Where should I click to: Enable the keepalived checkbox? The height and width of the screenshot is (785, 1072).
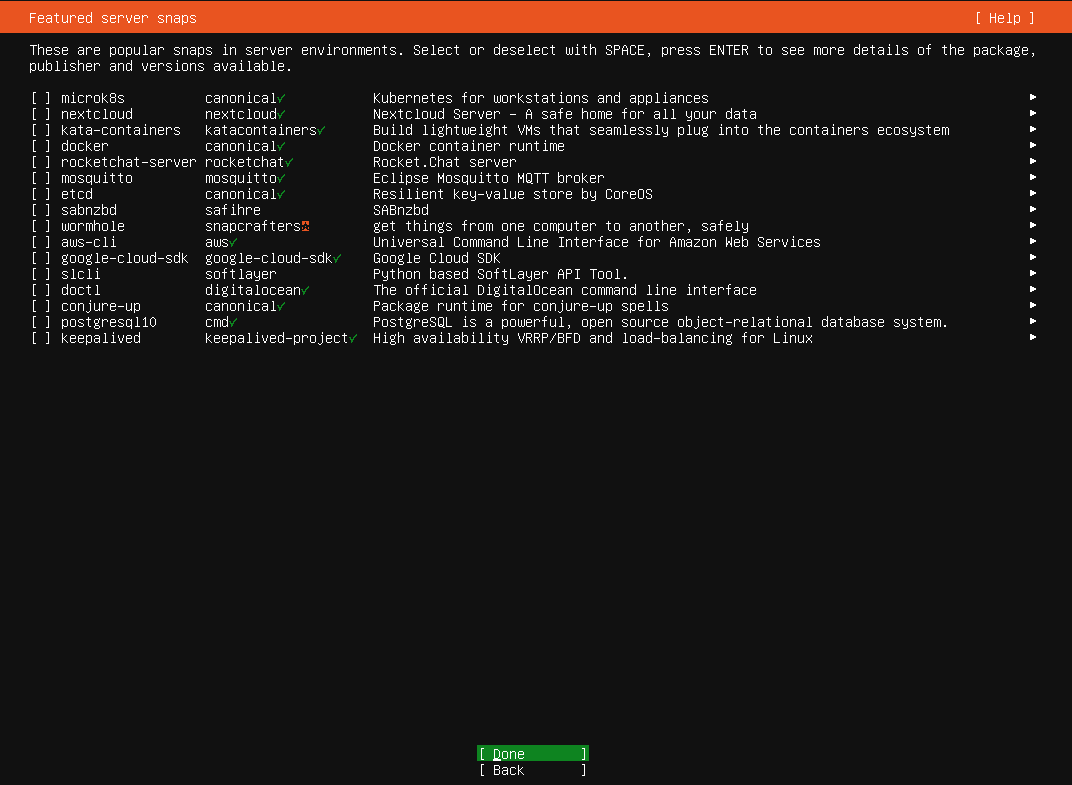(x=40, y=338)
